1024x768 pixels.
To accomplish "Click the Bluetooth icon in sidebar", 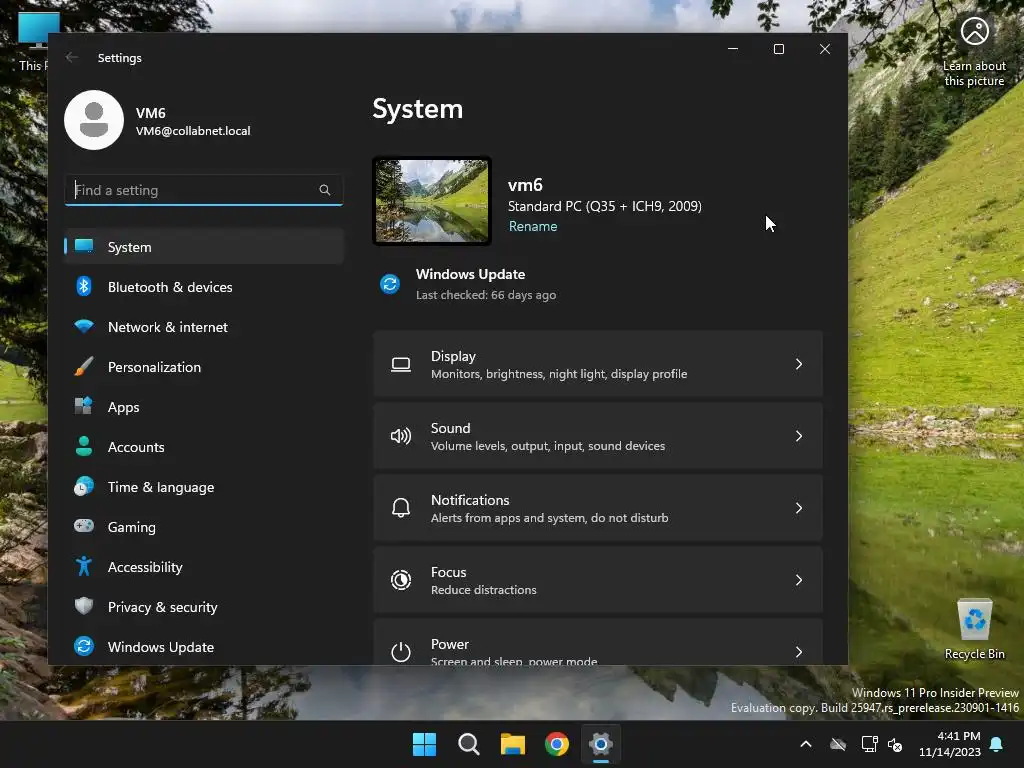I will [x=84, y=286].
